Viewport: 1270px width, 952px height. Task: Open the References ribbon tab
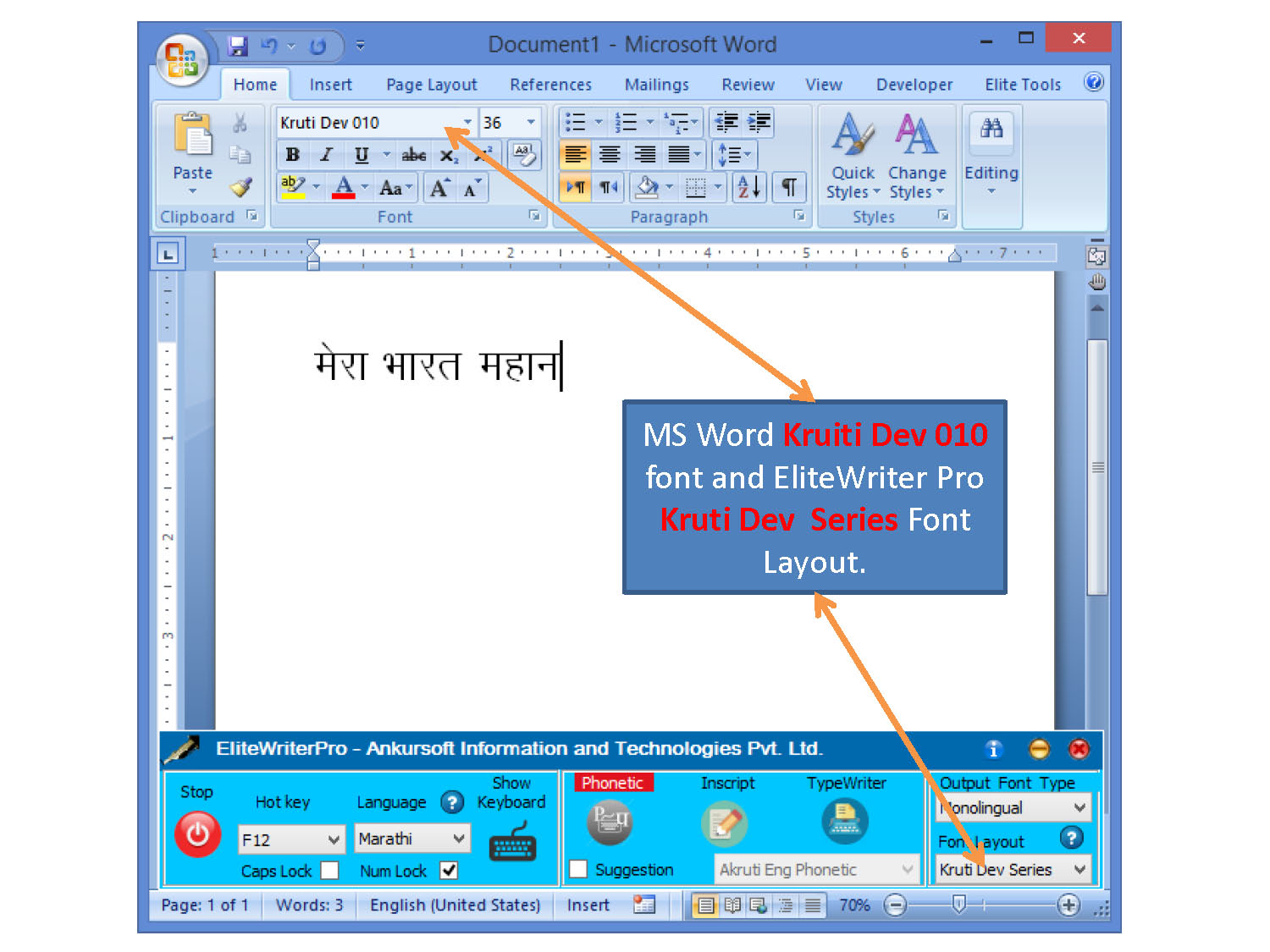(x=550, y=85)
